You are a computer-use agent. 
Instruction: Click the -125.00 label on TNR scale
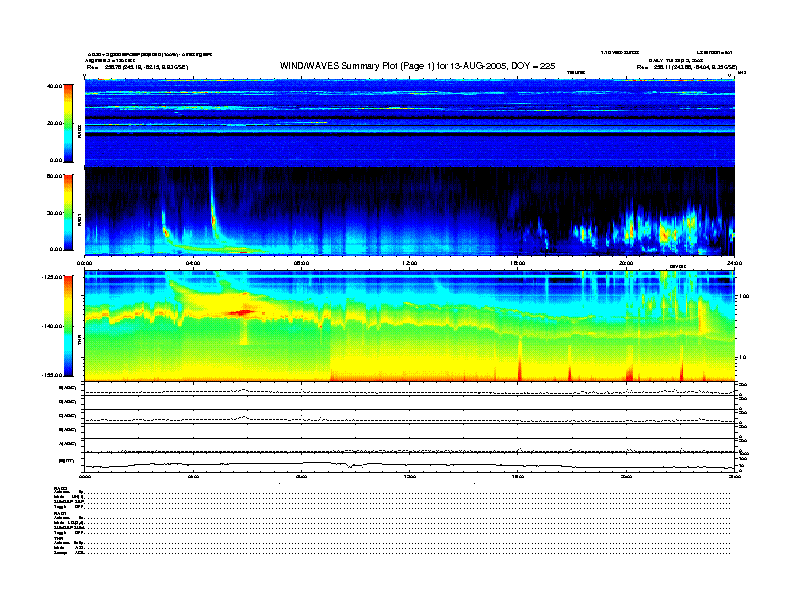(52, 277)
